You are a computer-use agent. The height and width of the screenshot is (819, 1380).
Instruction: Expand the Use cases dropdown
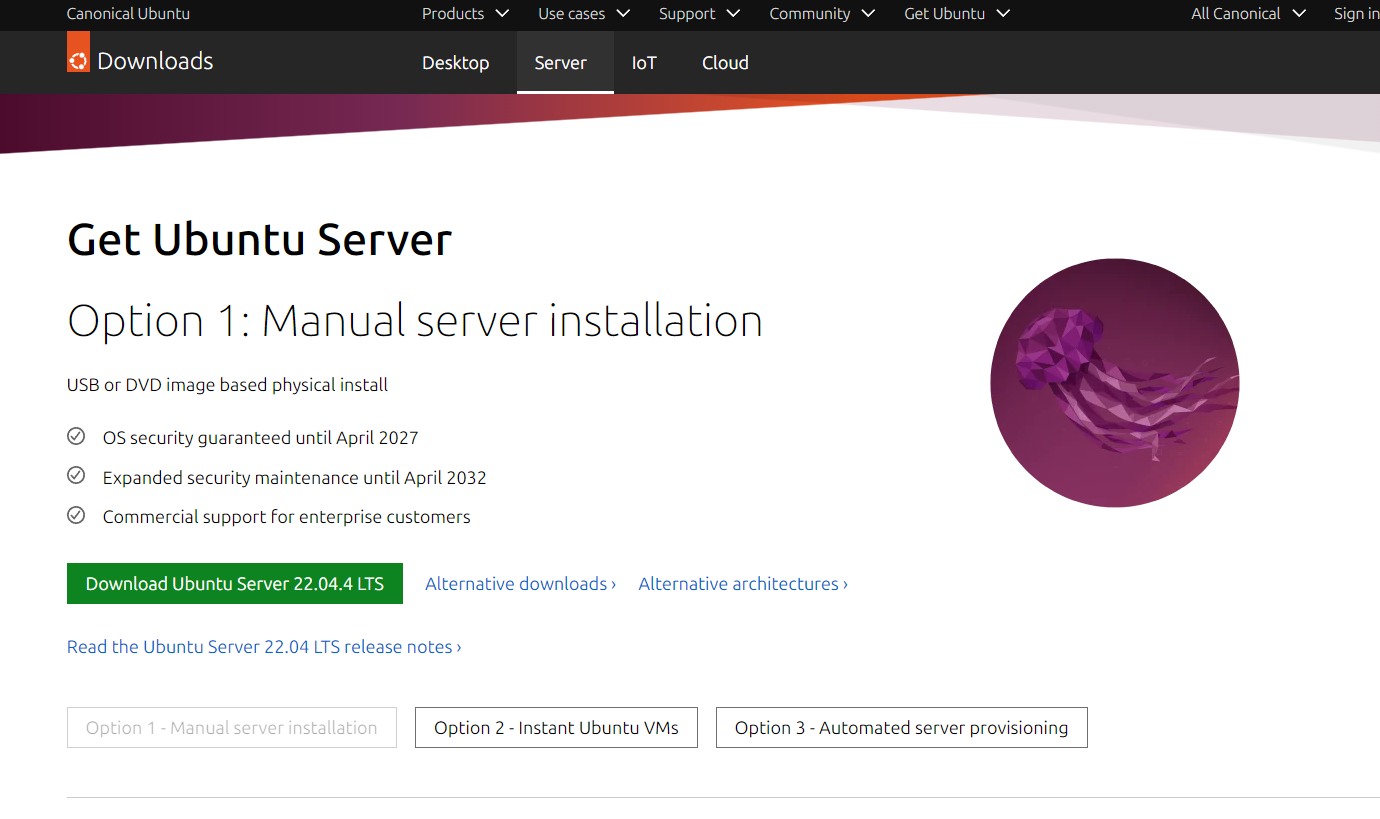(584, 14)
